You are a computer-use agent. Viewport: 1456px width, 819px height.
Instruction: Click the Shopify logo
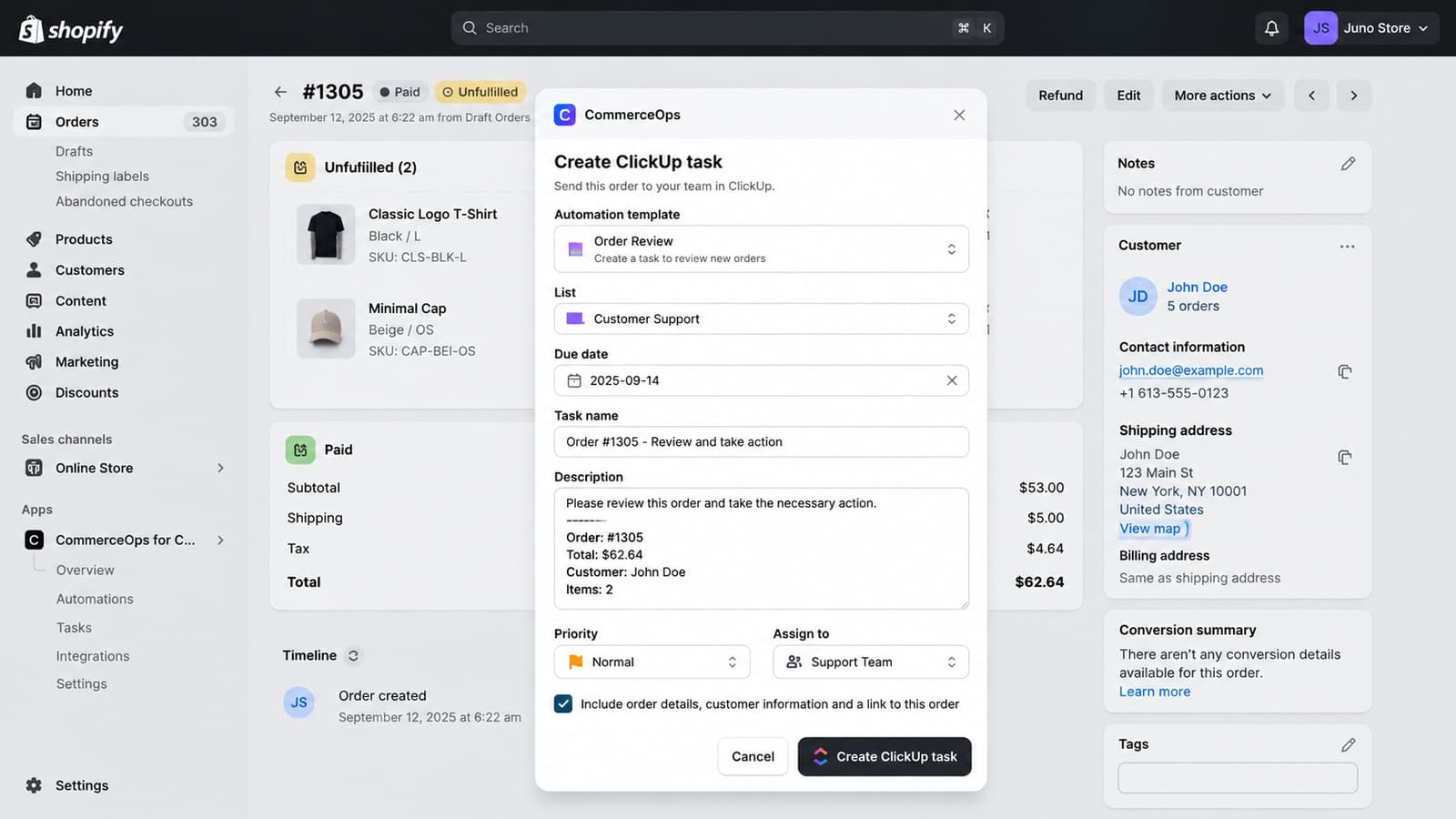(x=71, y=29)
